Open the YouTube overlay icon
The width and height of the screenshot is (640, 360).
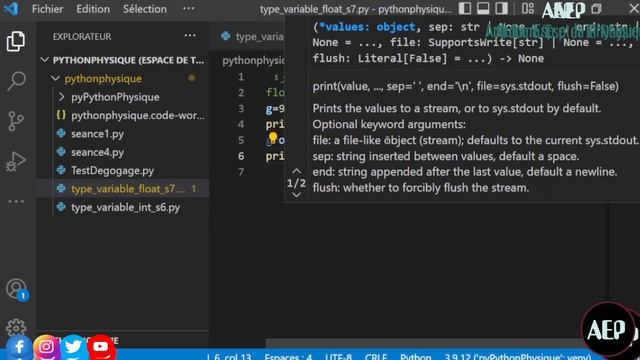tap(100, 347)
